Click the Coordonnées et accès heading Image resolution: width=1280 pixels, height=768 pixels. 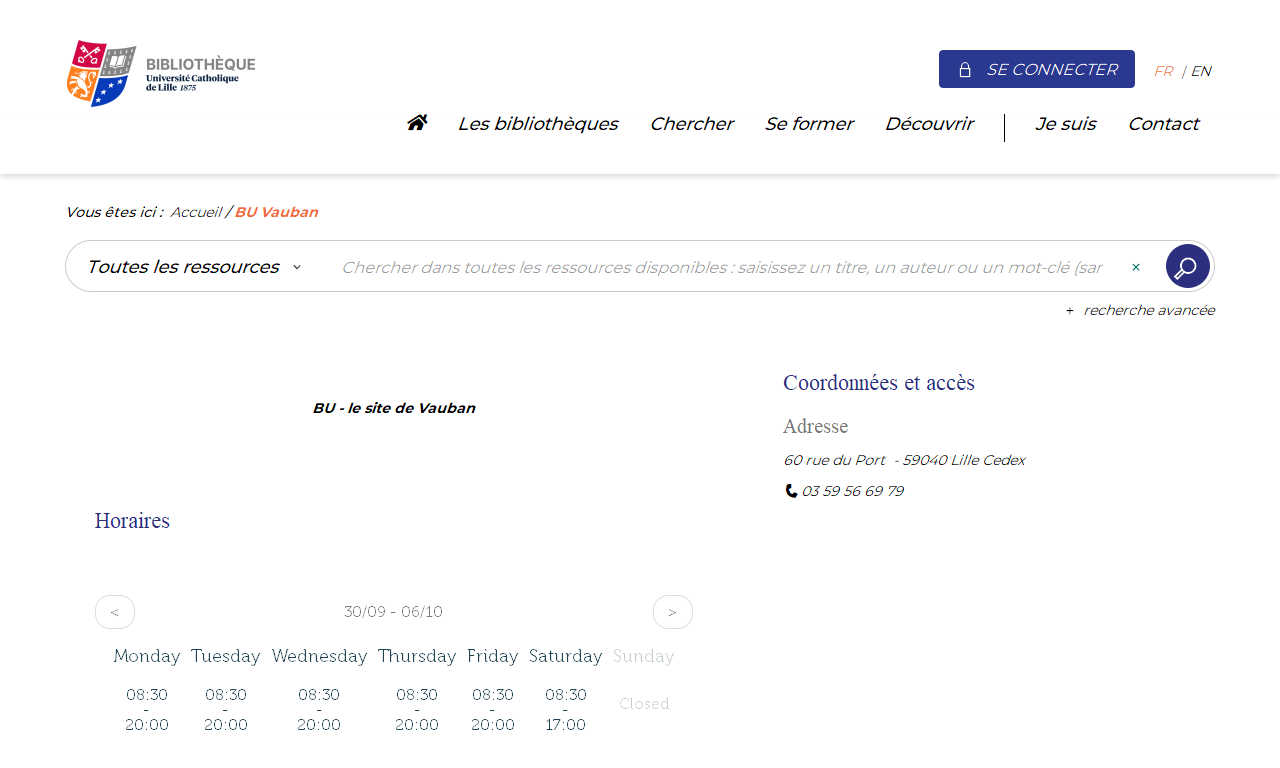879,382
